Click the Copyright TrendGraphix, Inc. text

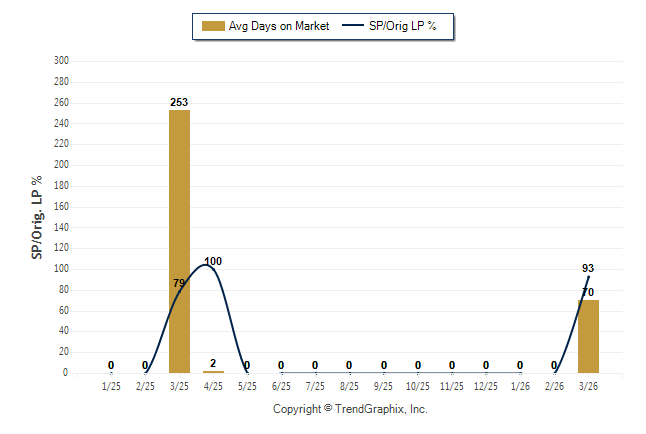350,409
